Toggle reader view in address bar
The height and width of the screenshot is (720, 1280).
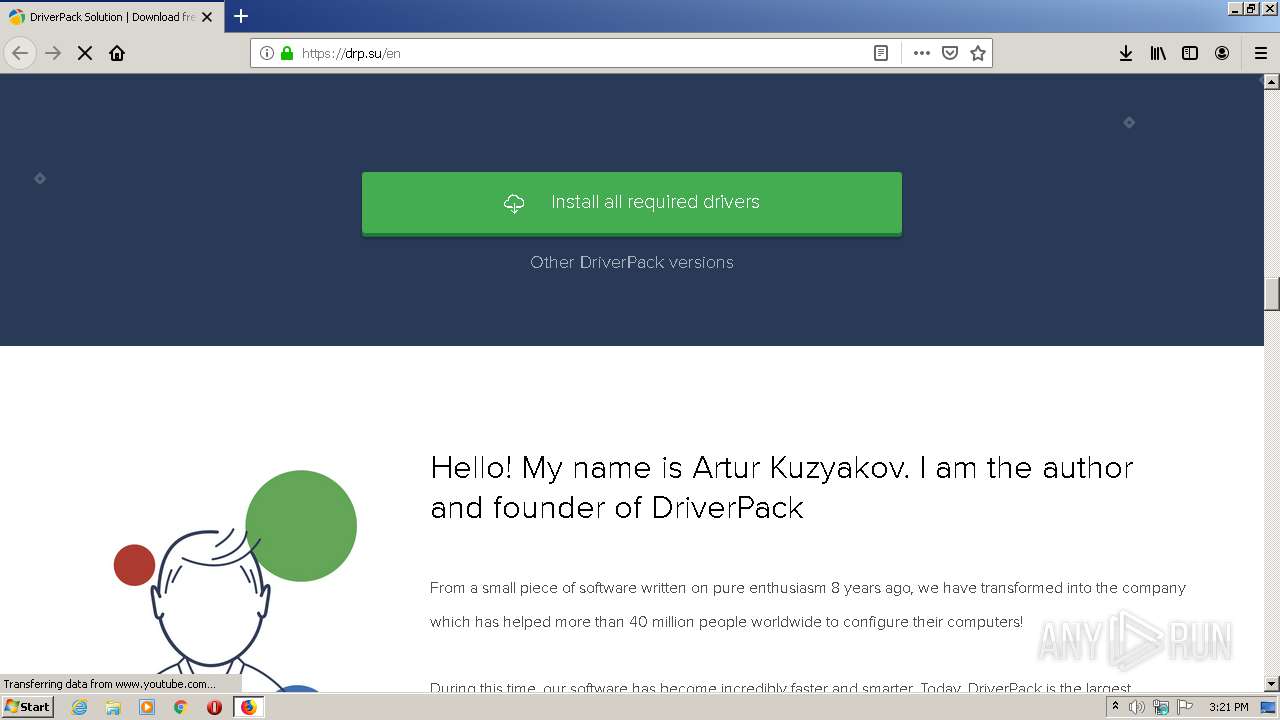pyautogui.click(x=881, y=53)
